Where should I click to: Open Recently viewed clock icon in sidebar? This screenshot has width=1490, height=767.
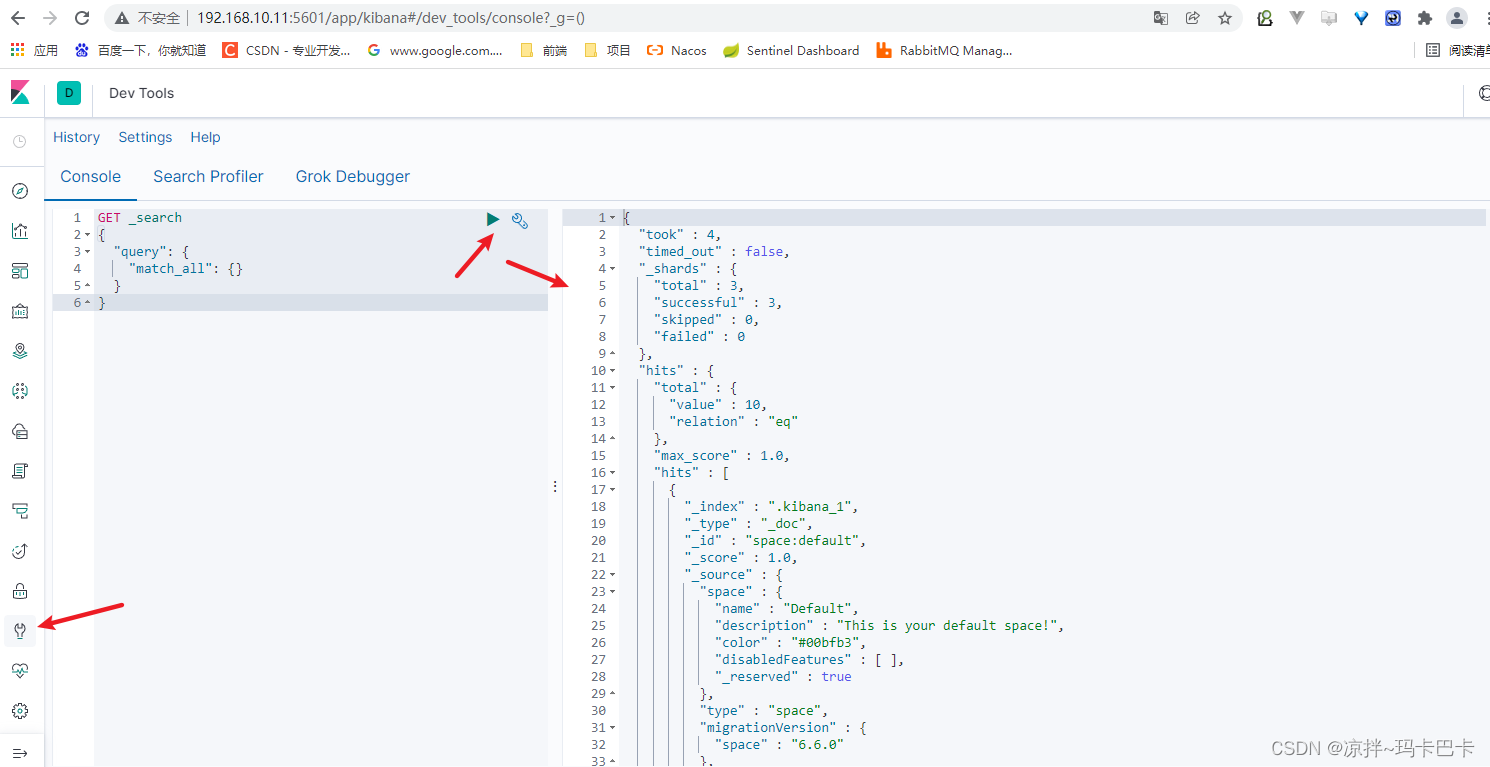(x=20, y=142)
